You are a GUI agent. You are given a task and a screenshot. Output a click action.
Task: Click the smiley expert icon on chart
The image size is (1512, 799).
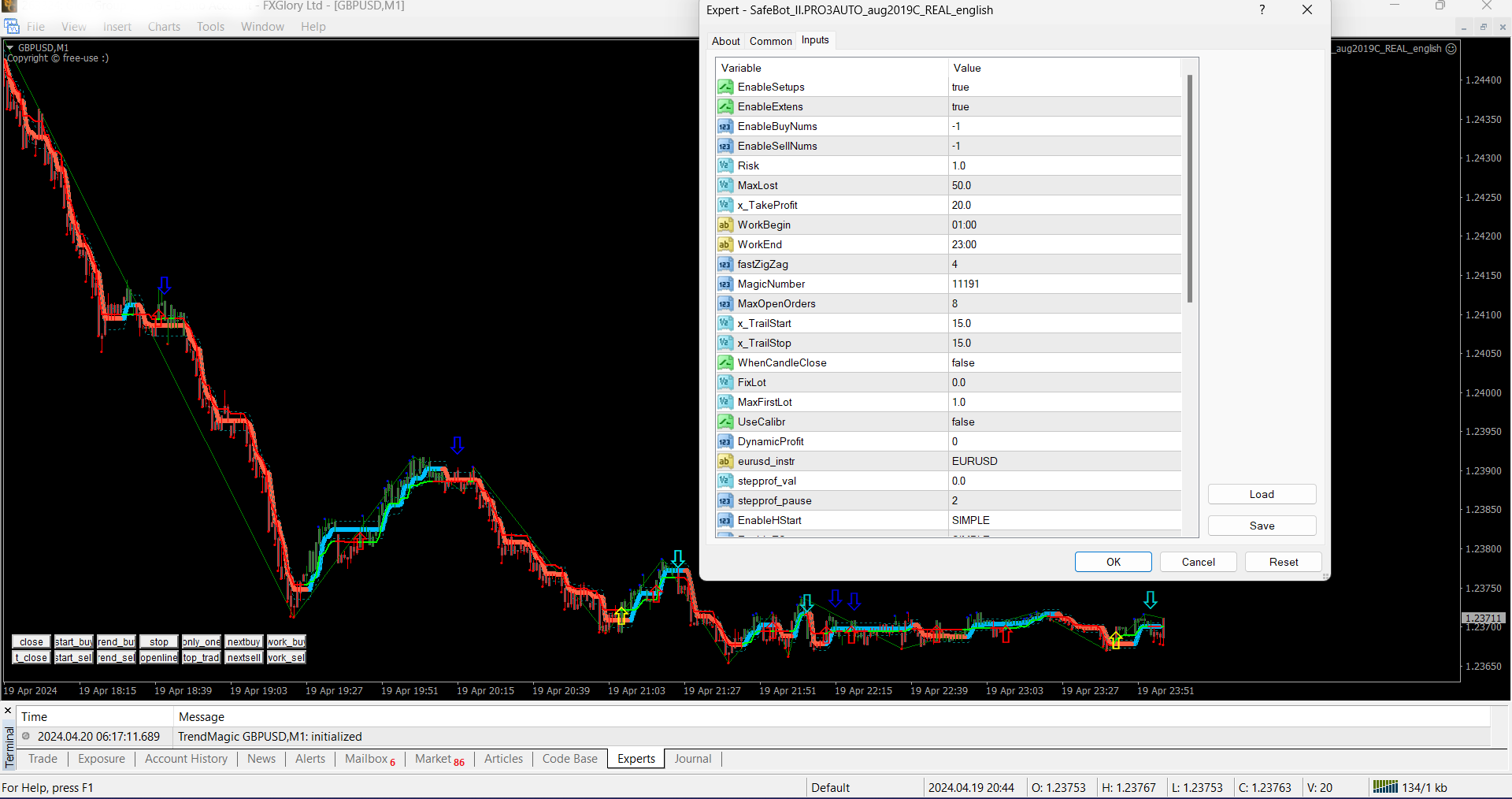(x=1451, y=49)
